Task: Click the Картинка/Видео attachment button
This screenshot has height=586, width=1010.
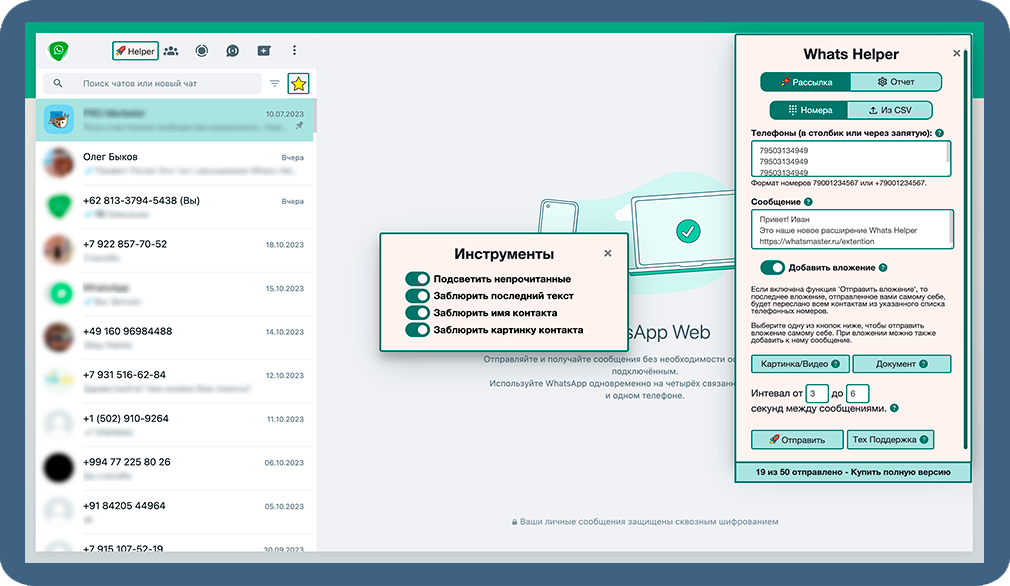Action: click(x=799, y=364)
